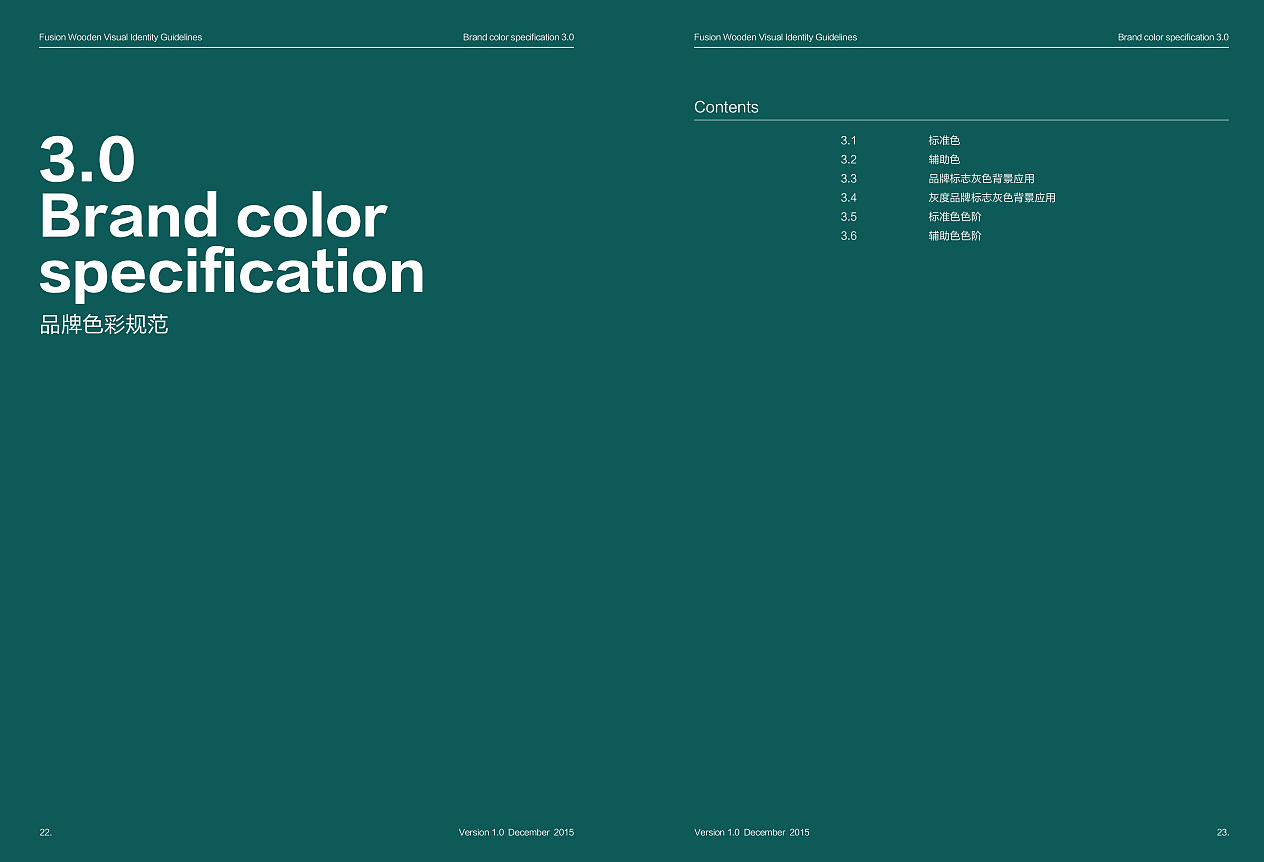Click left page 'Brand color specification 3.0' header
The width and height of the screenshot is (1264, 862).
518,37
